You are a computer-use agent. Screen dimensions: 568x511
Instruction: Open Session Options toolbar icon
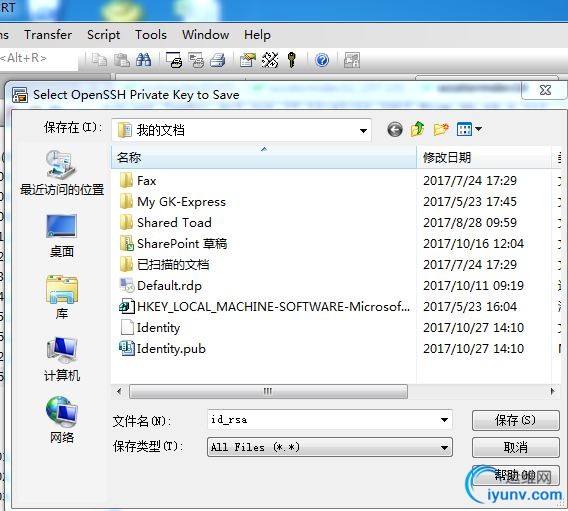pyautogui.click(x=248, y=60)
